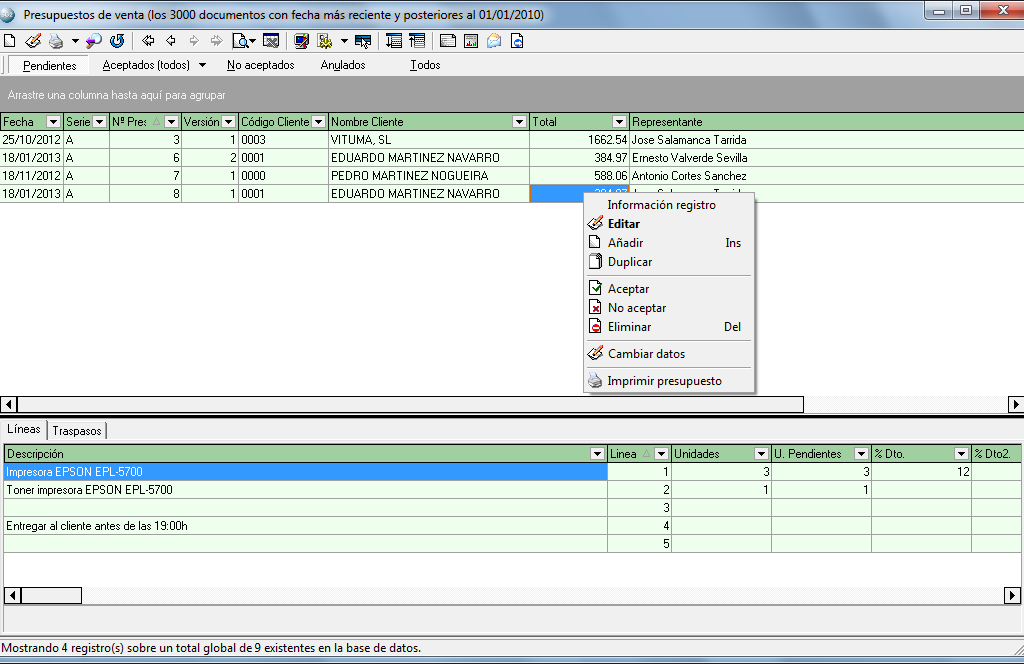The height and width of the screenshot is (664, 1024).
Task: Open the Descripción column filter dropdown
Action: tap(597, 454)
